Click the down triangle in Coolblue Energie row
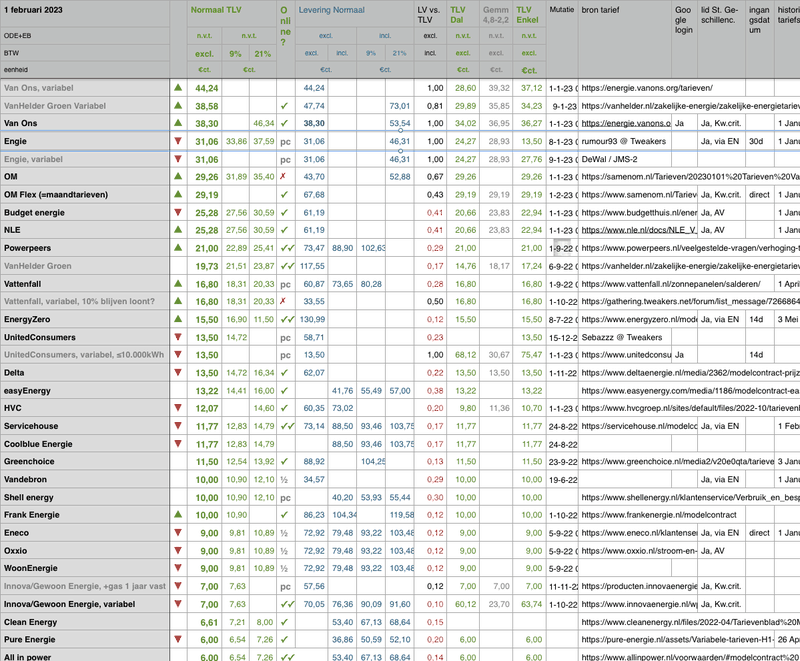 coord(178,443)
